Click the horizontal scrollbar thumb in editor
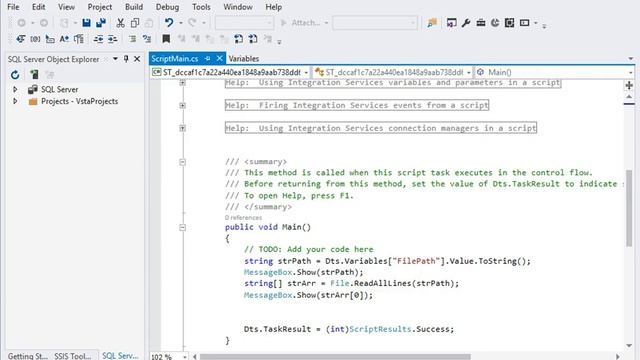The height and width of the screenshot is (360, 640). coord(335,357)
